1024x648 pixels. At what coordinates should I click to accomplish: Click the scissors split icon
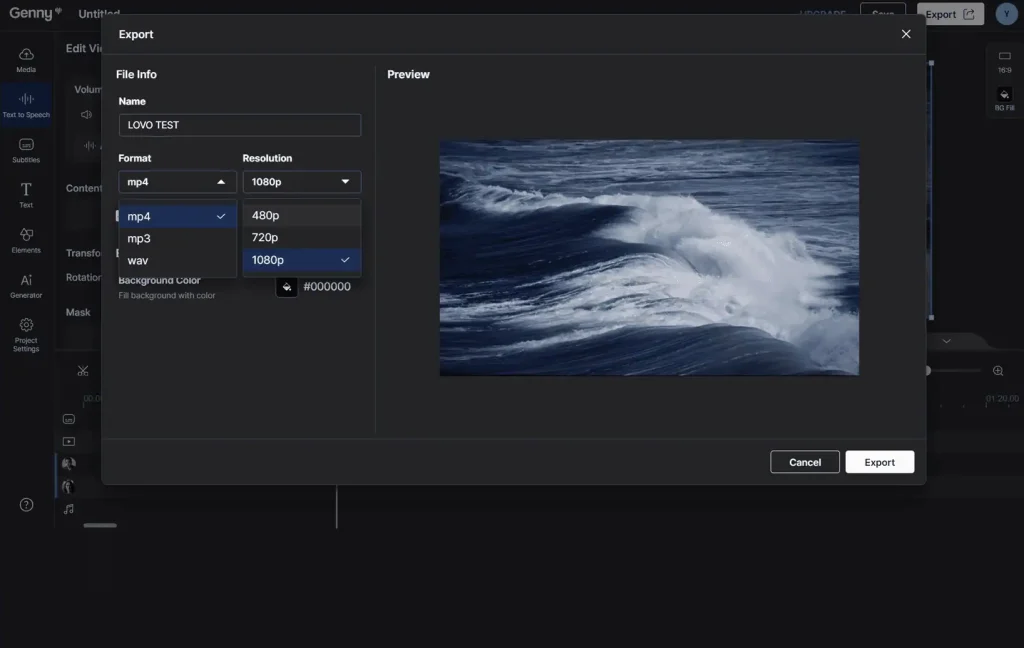click(83, 371)
